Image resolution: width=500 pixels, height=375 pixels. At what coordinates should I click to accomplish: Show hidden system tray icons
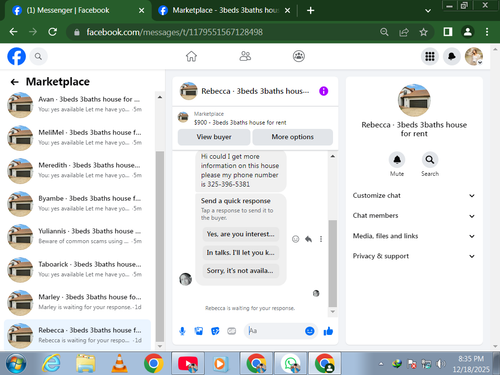click(381, 364)
